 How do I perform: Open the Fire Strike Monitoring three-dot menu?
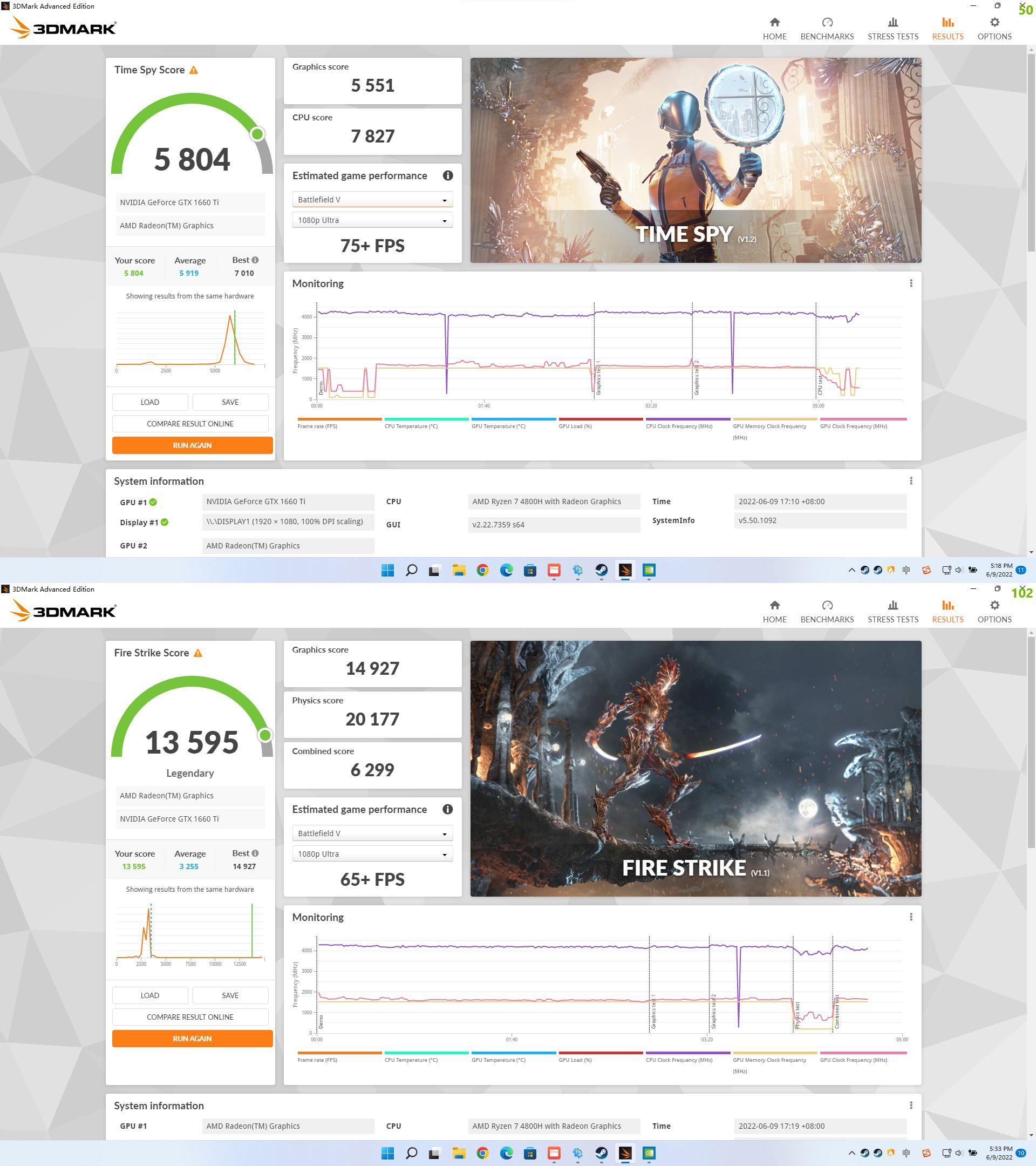click(911, 917)
